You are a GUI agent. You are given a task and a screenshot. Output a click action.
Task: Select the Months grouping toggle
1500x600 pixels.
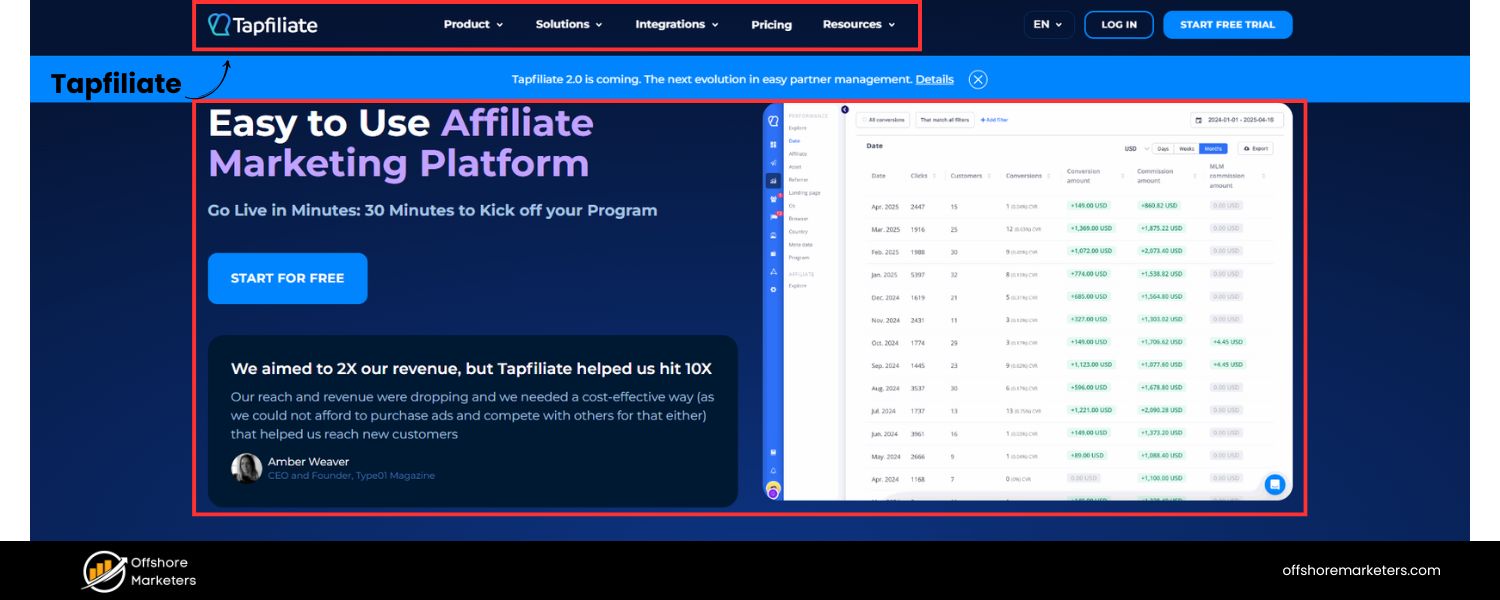[1213, 149]
